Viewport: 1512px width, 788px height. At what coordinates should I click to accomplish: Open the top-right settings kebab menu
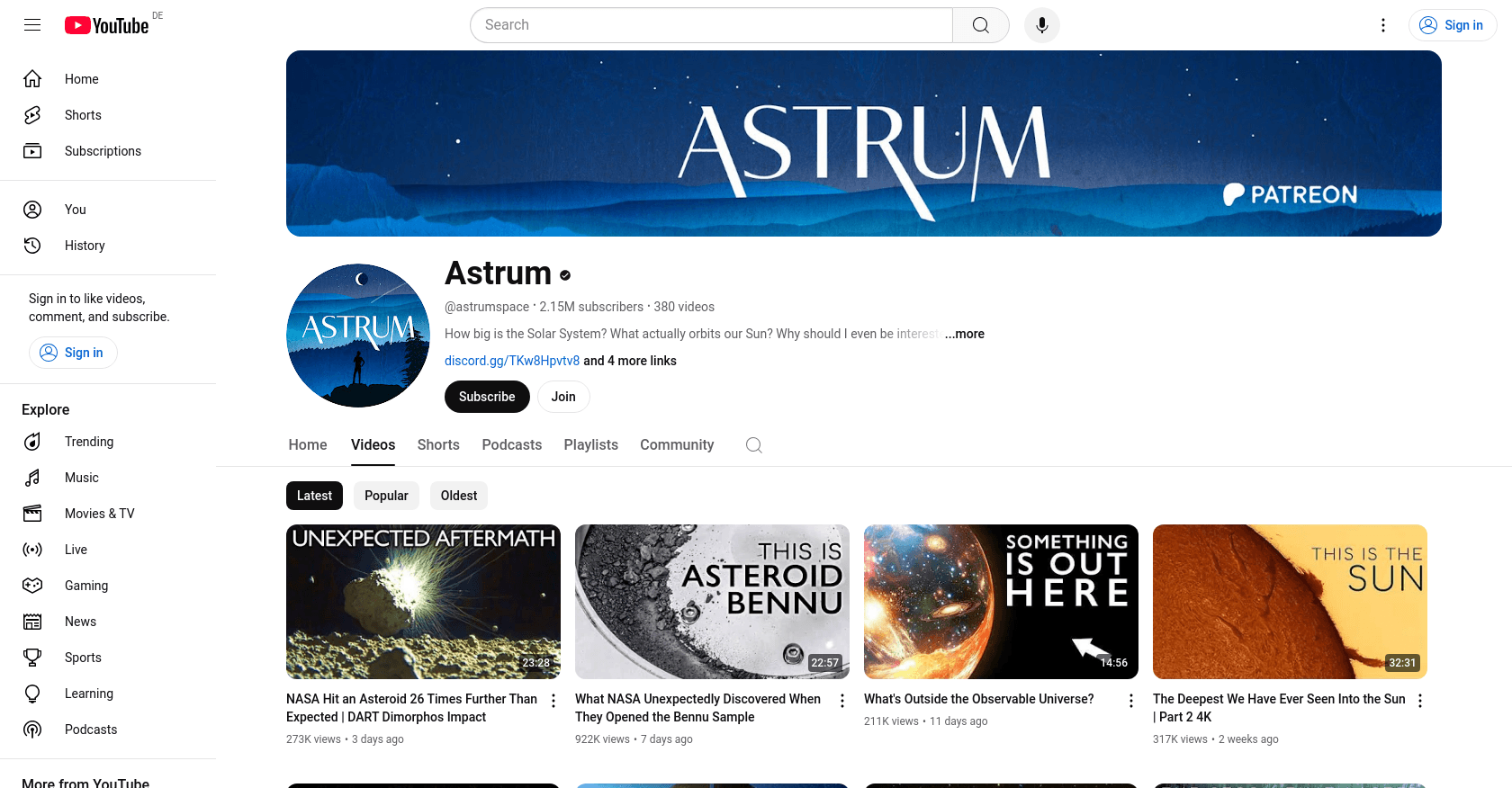click(1383, 25)
